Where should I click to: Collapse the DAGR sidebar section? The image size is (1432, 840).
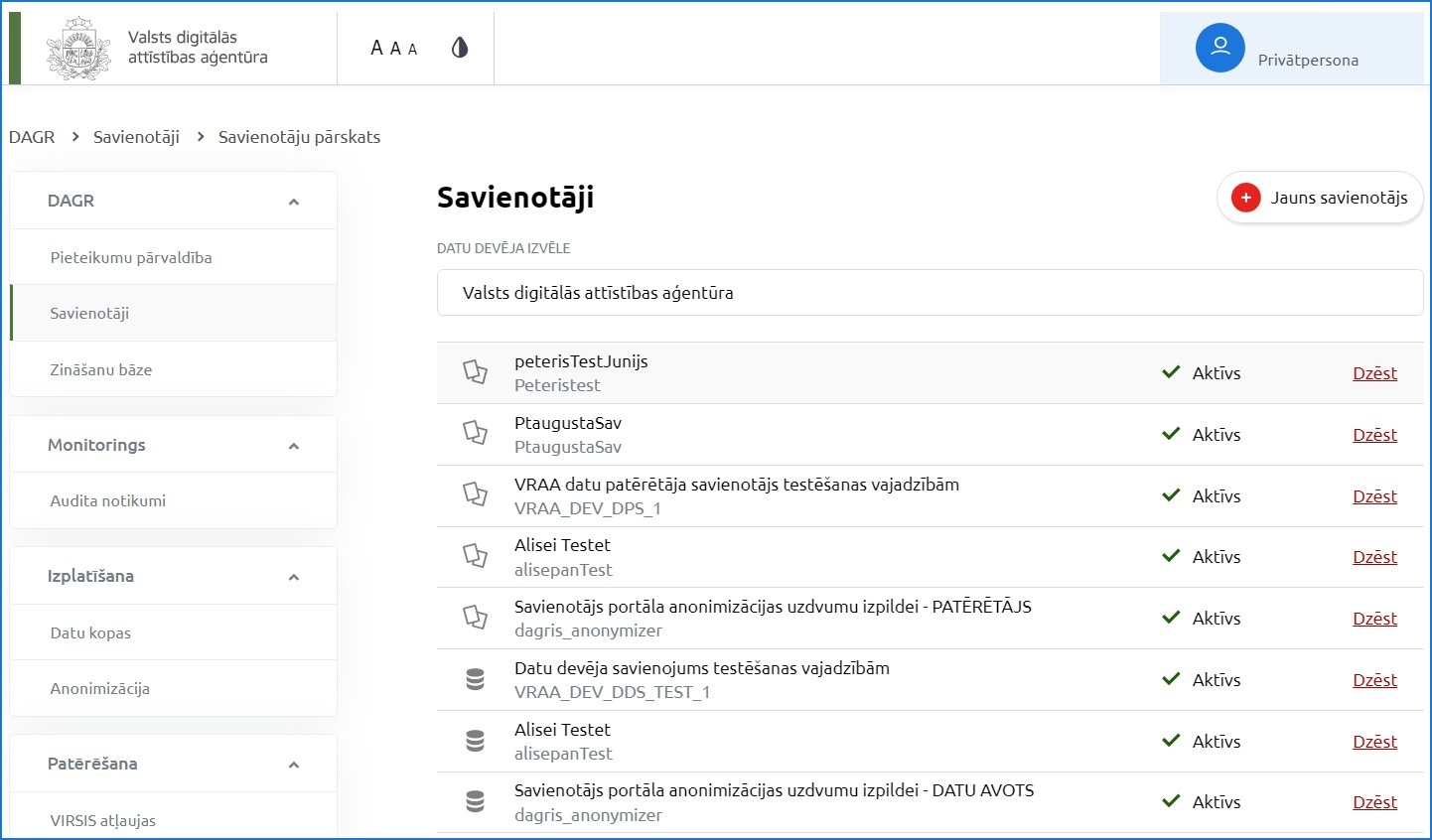tap(294, 202)
